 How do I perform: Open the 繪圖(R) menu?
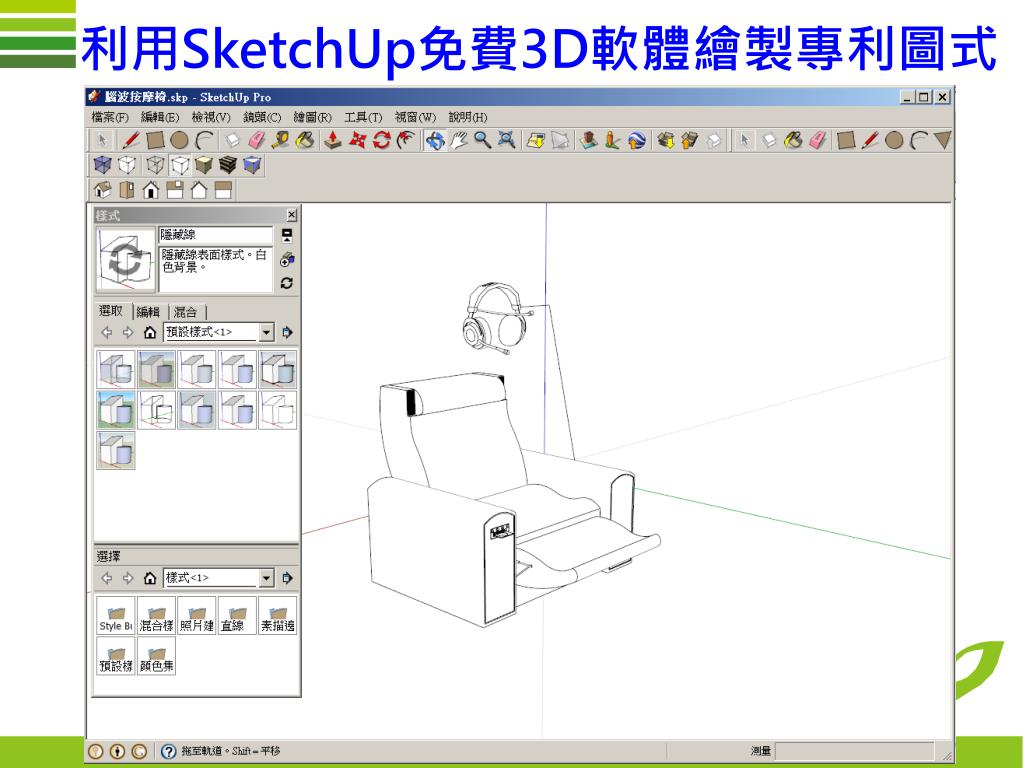pos(313,118)
